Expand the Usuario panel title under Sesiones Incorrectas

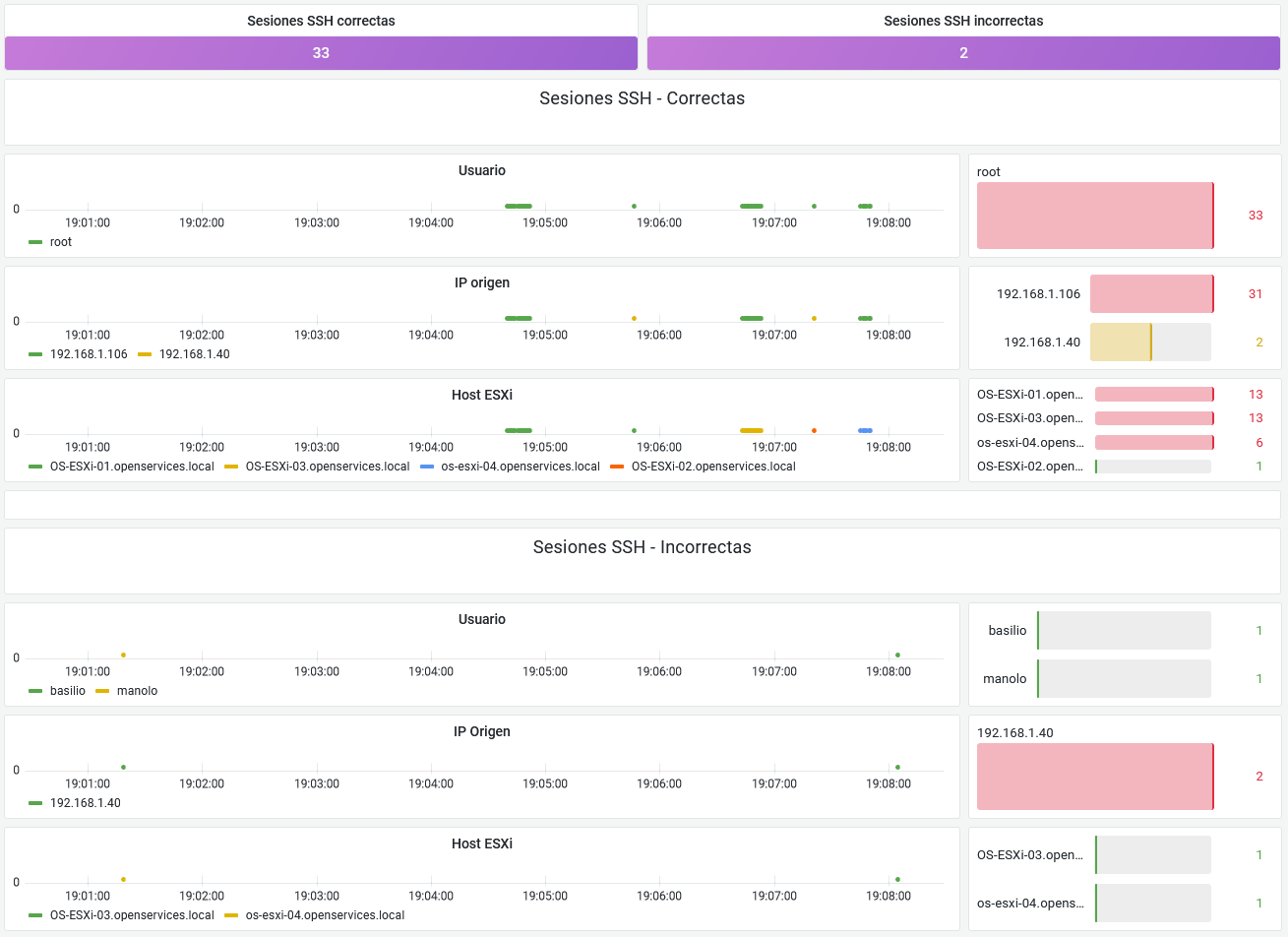pos(481,619)
